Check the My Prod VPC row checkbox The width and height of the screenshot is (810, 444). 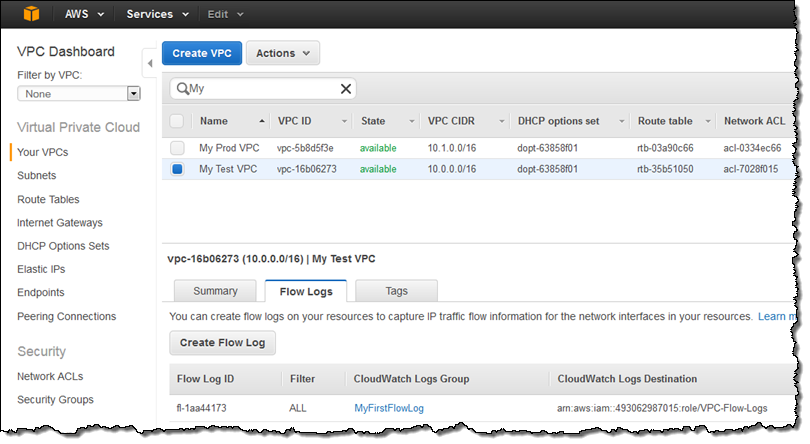coord(177,148)
